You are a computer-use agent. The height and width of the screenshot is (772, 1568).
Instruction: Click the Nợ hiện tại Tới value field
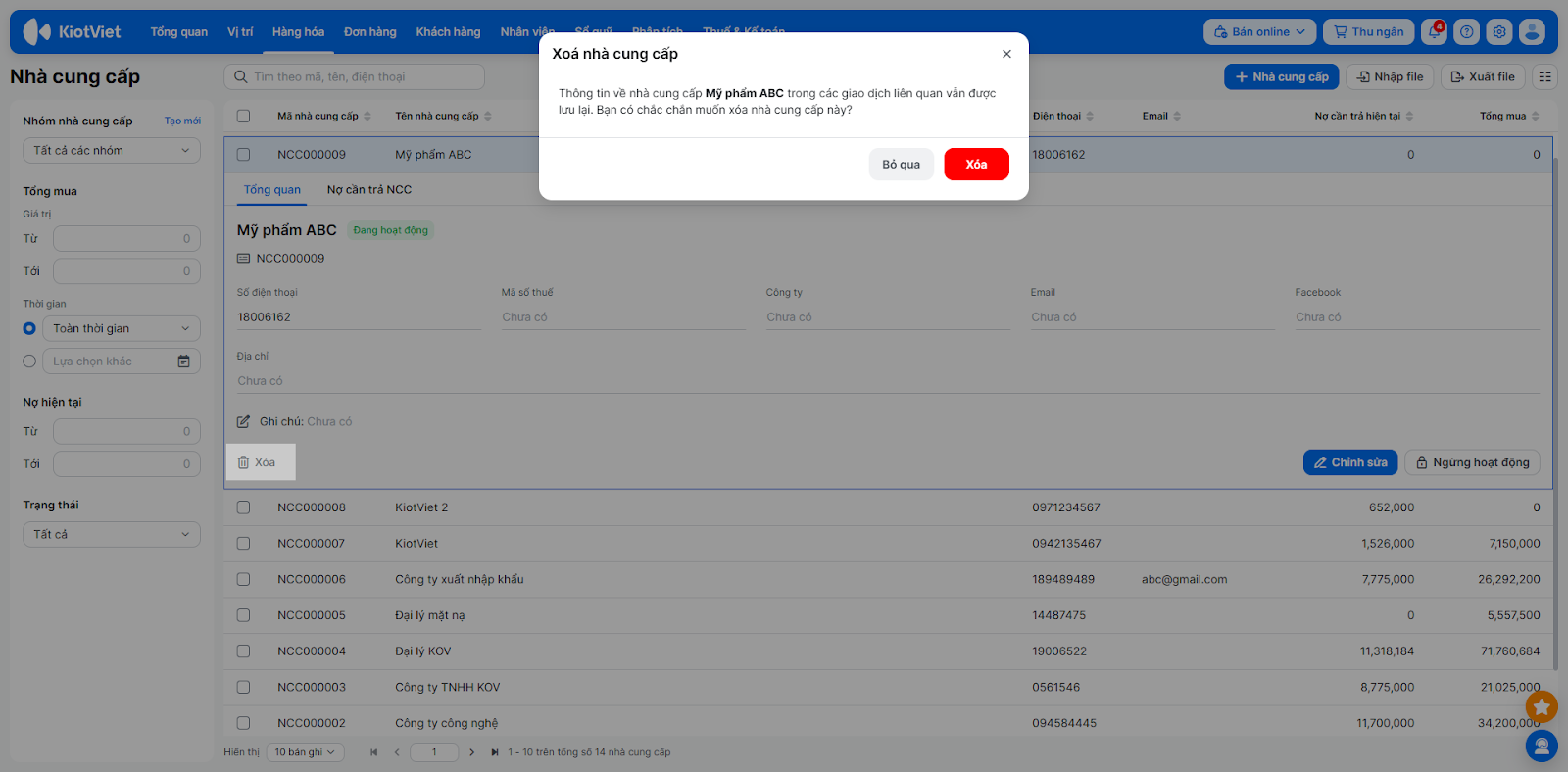(126, 464)
